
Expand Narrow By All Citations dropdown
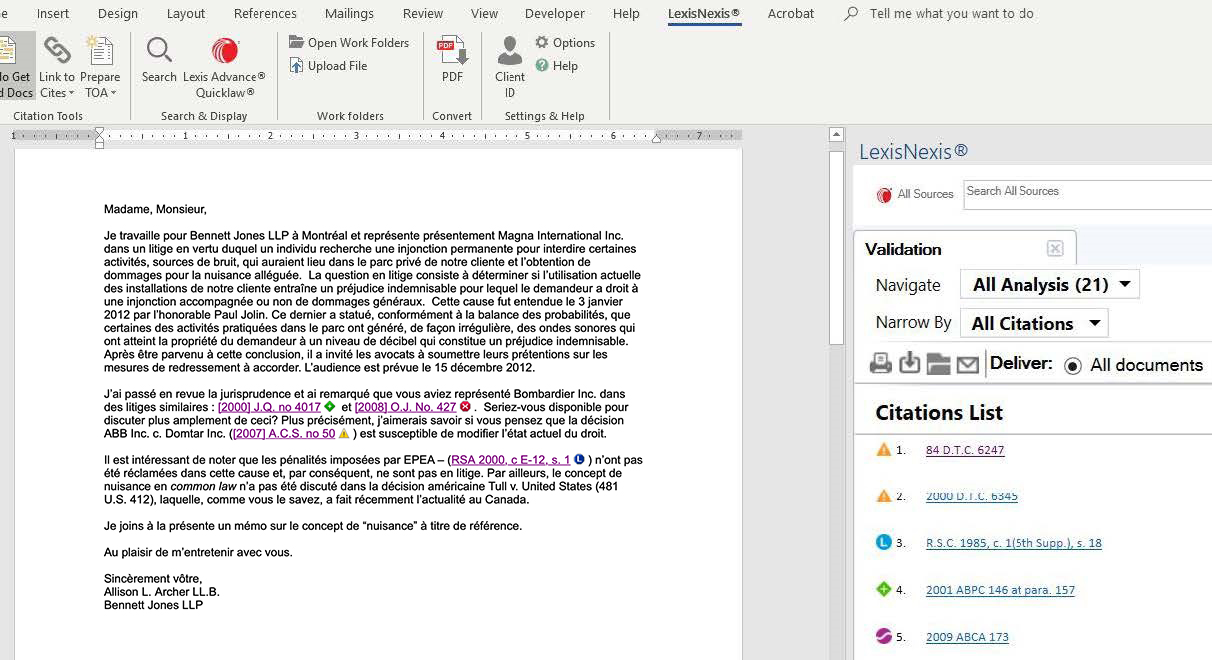click(x=1033, y=323)
